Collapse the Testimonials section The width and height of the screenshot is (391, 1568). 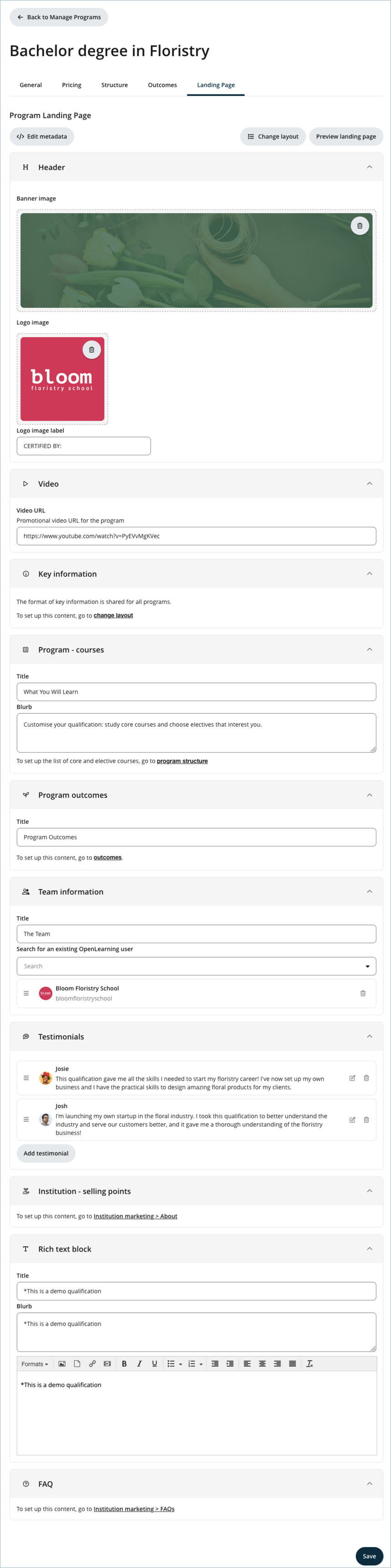369,1036
